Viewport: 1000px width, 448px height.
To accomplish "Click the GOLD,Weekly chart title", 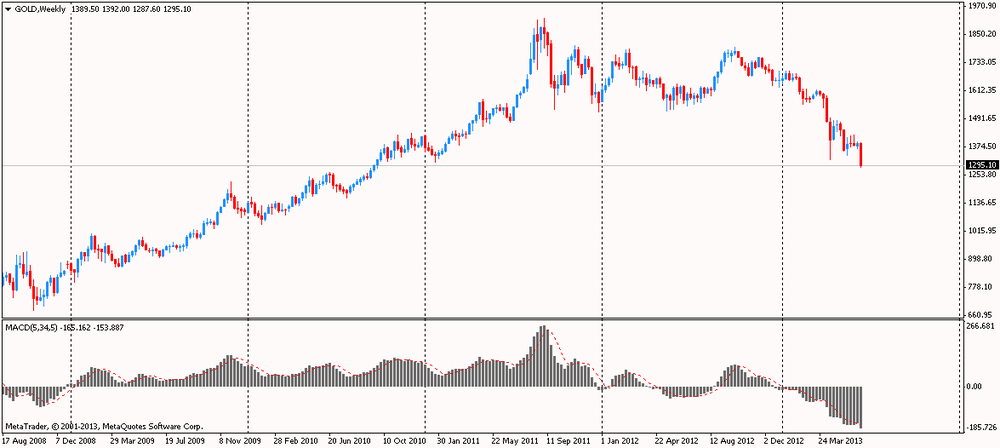I will pos(41,8).
